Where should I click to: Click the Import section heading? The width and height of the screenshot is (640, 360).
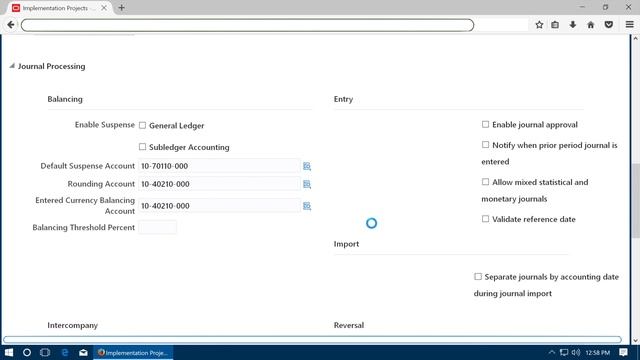click(x=346, y=244)
